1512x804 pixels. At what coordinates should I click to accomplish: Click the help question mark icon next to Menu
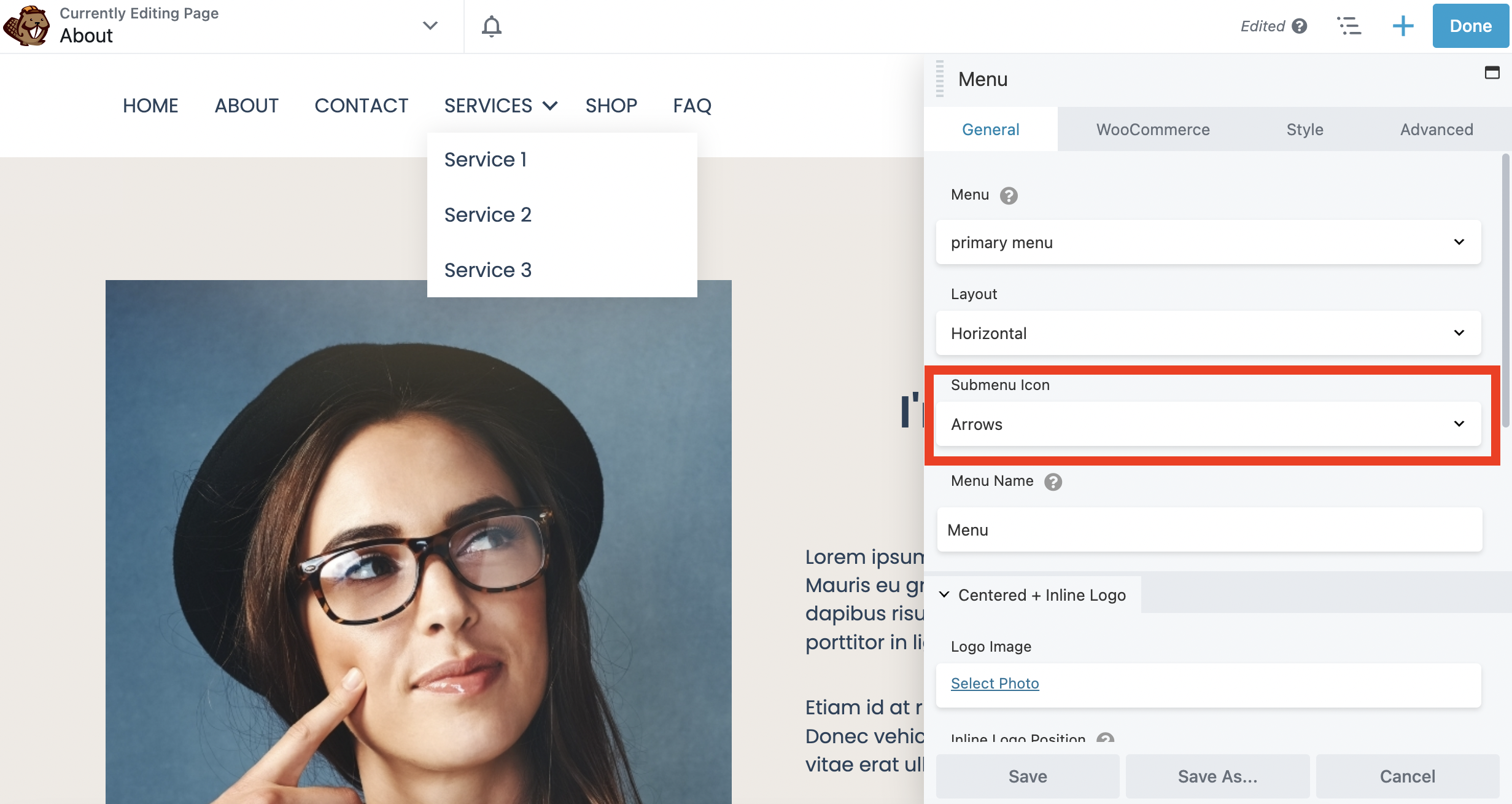pos(1008,194)
